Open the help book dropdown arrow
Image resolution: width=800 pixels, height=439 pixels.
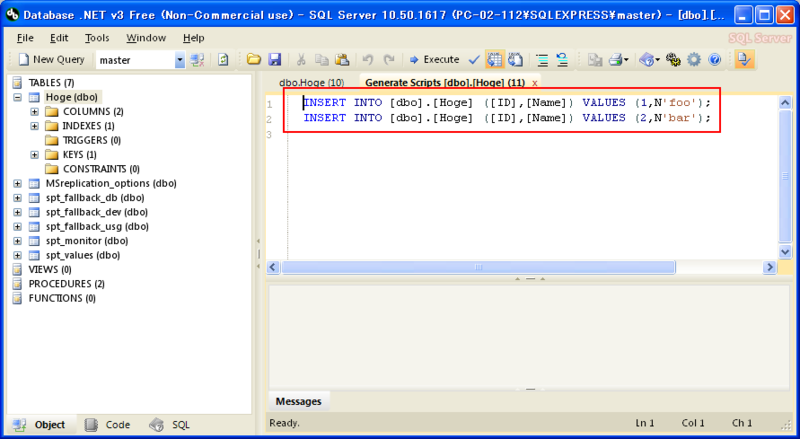[658, 60]
